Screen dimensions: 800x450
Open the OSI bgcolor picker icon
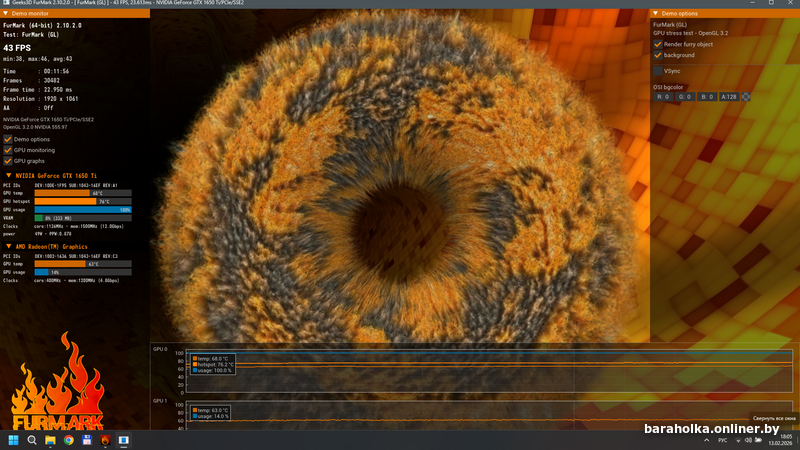(746, 96)
